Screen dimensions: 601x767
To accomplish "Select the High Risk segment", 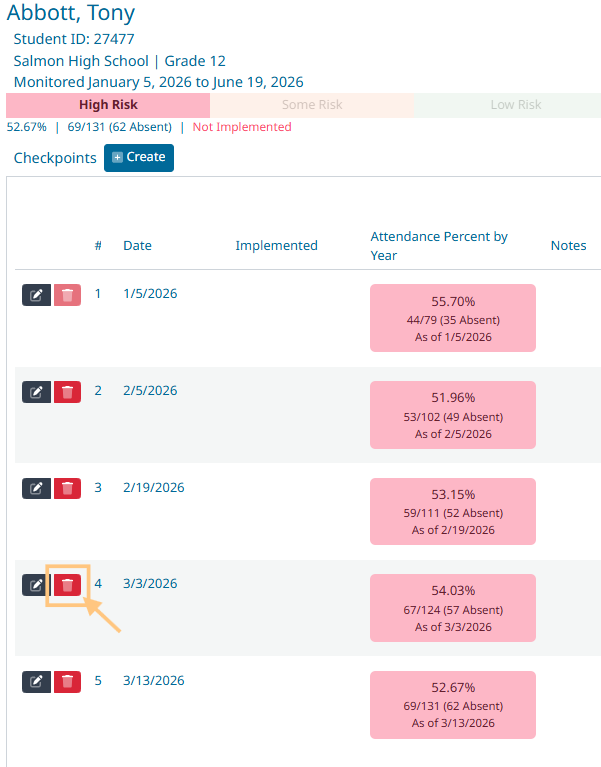I will (108, 105).
